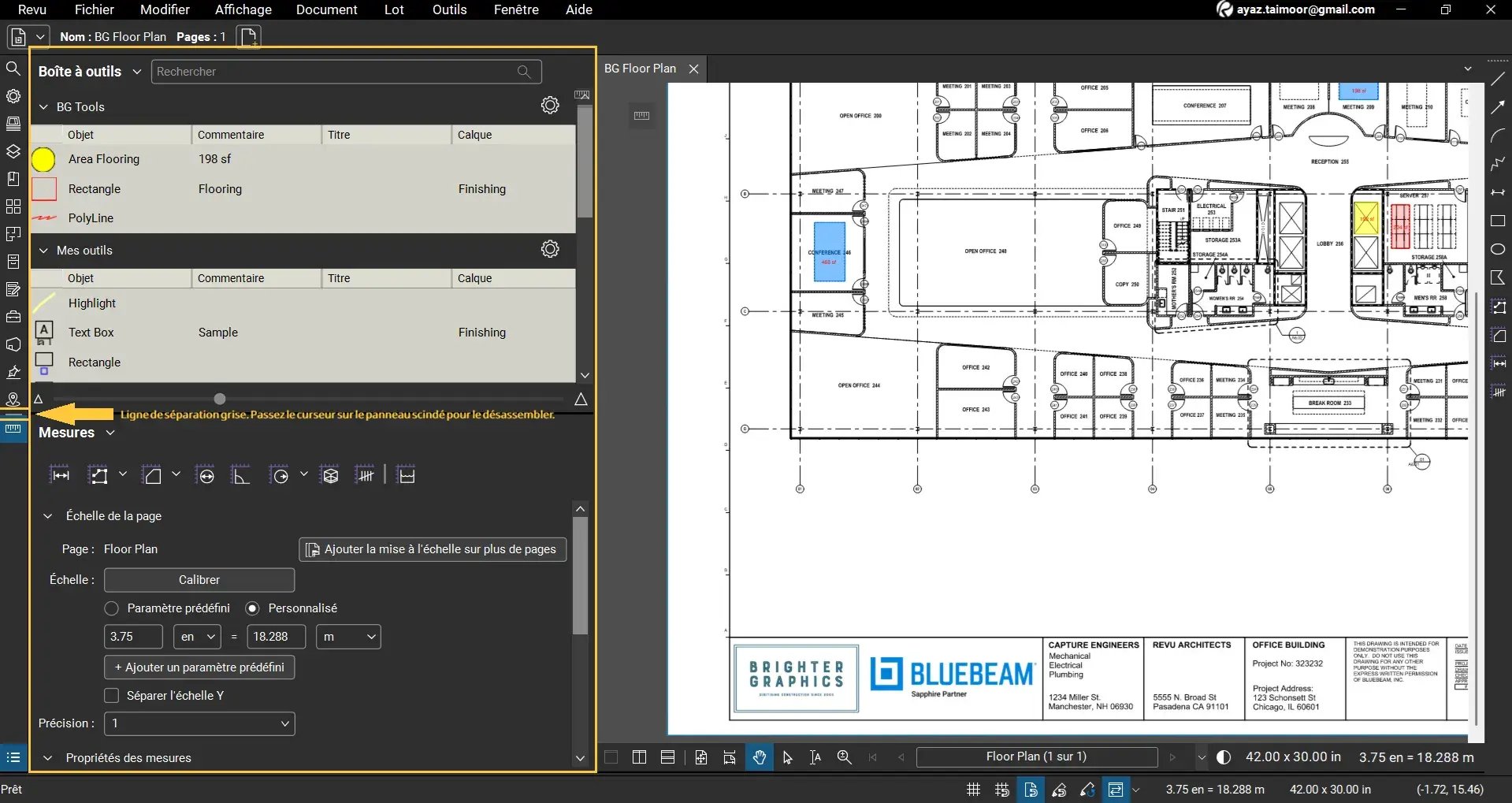Viewport: 1512px width, 803px height.
Task: Select the Count measurement tool
Action: click(366, 474)
